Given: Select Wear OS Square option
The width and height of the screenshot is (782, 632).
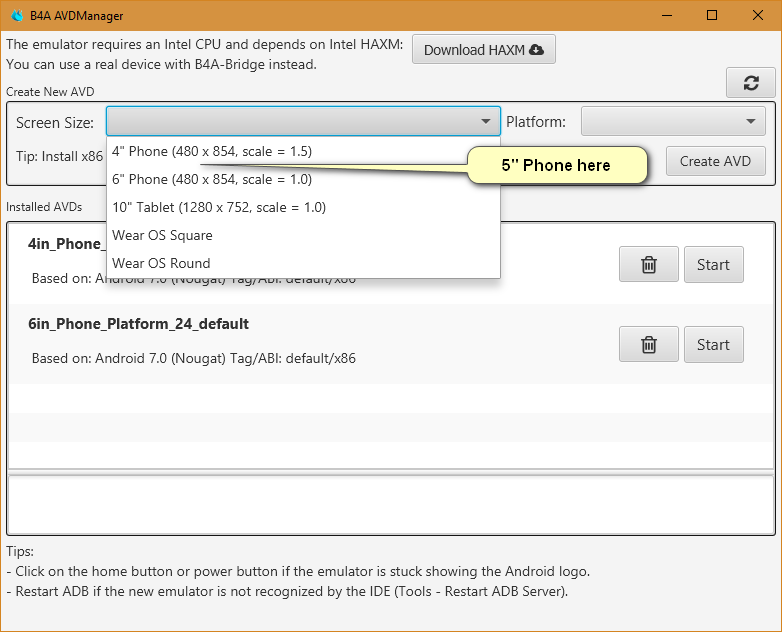Looking at the screenshot, I should point(303,235).
